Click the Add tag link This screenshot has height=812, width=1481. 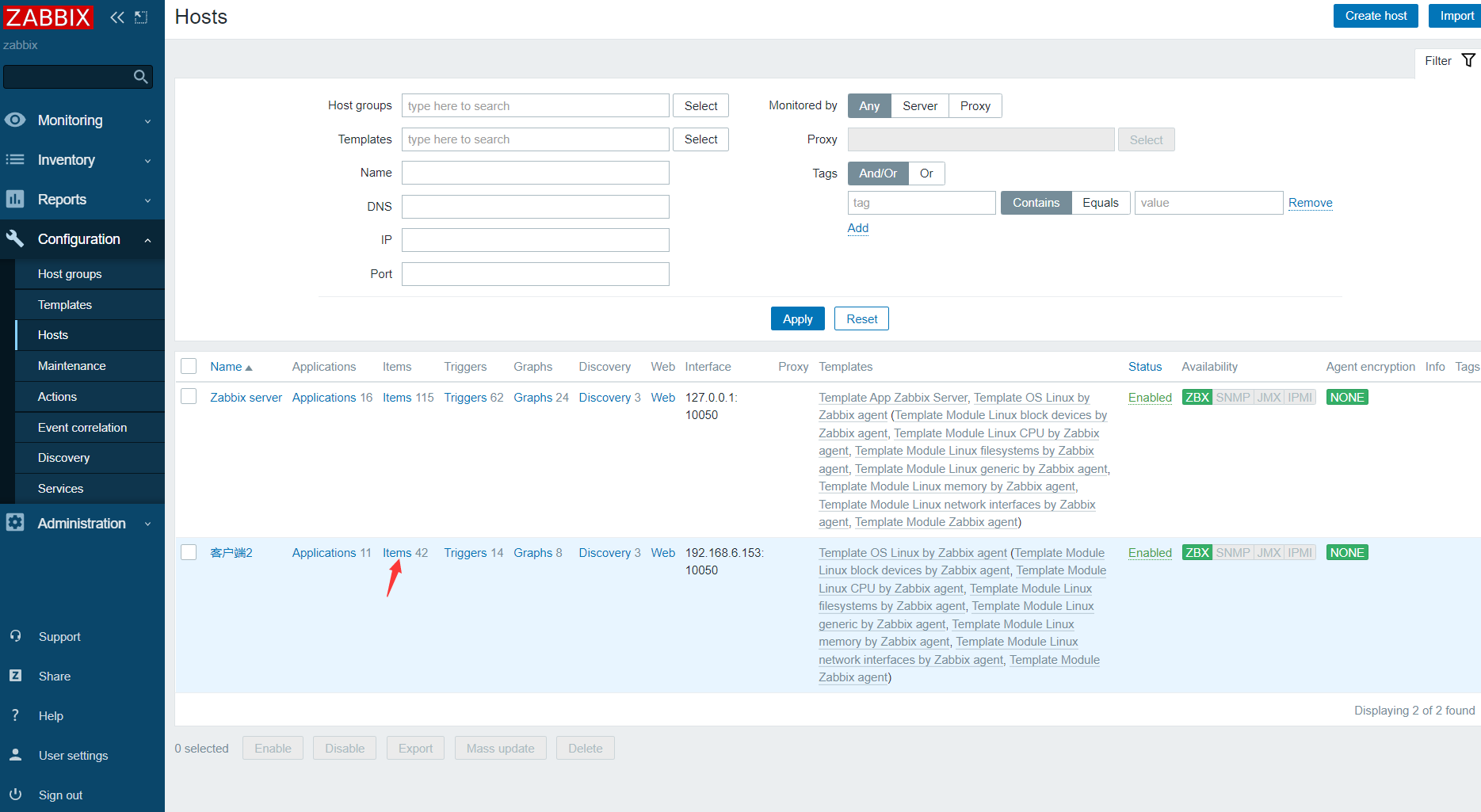pyautogui.click(x=858, y=228)
